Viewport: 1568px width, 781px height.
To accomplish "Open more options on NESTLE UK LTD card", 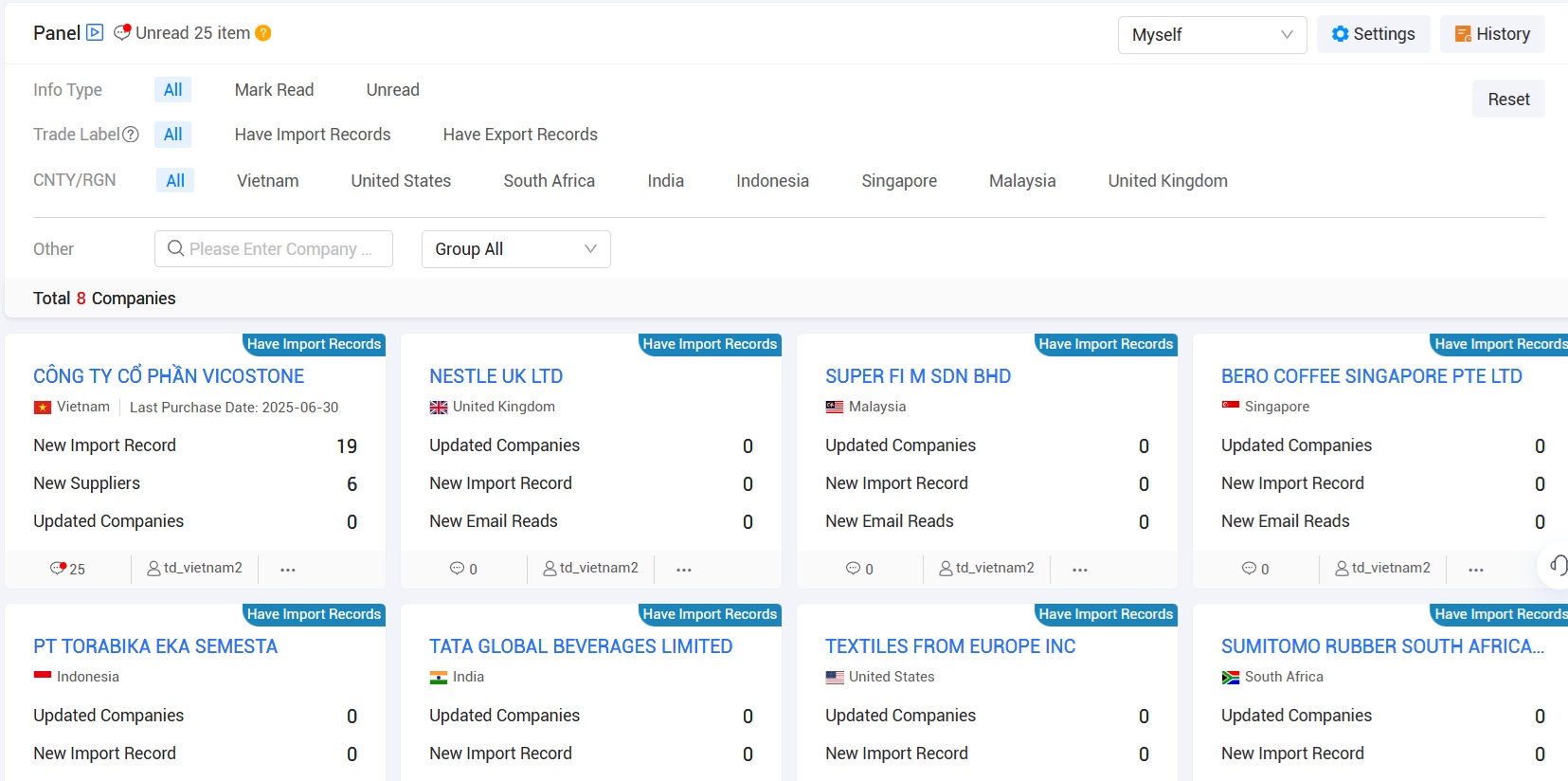I will point(683,570).
